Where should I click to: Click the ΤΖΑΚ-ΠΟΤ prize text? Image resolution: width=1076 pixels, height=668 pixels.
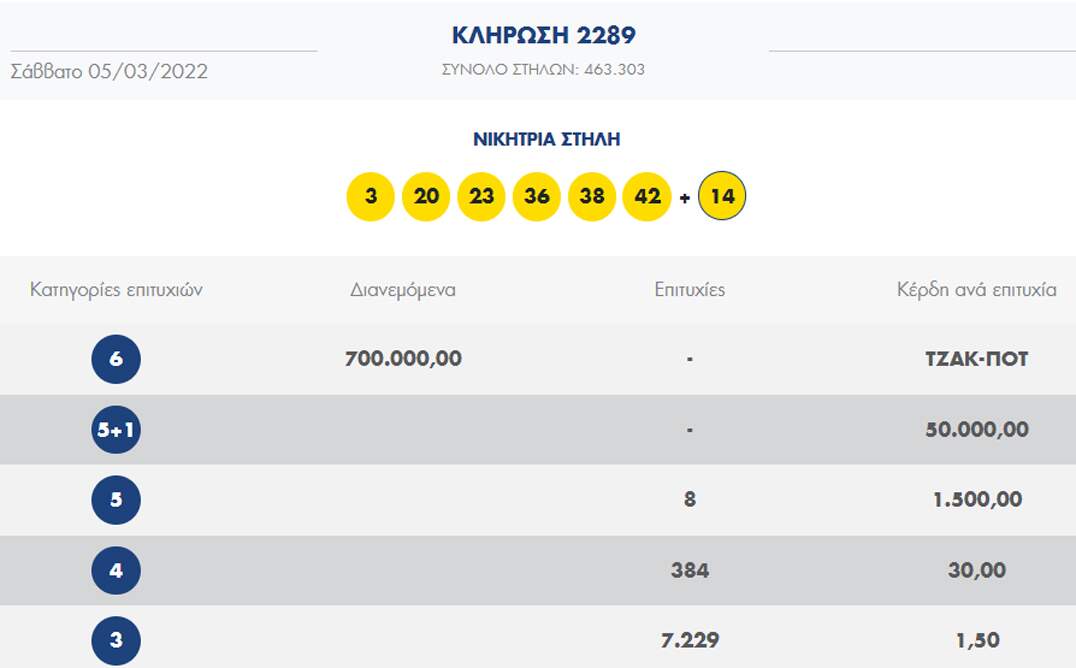[977, 359]
